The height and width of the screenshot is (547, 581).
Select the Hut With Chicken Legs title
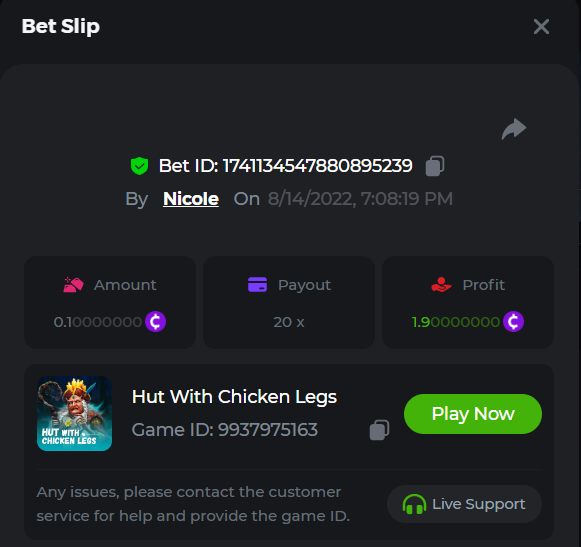[x=234, y=397]
